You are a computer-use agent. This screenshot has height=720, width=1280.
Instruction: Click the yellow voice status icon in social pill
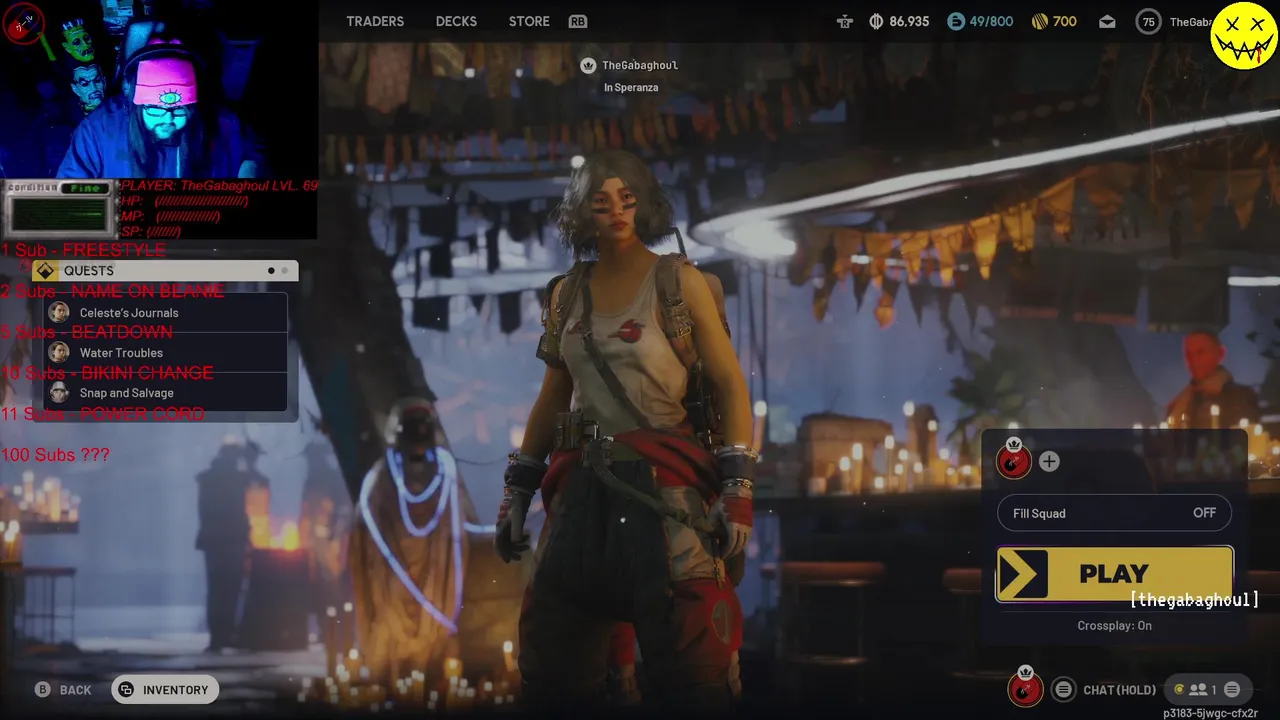pos(1179,690)
